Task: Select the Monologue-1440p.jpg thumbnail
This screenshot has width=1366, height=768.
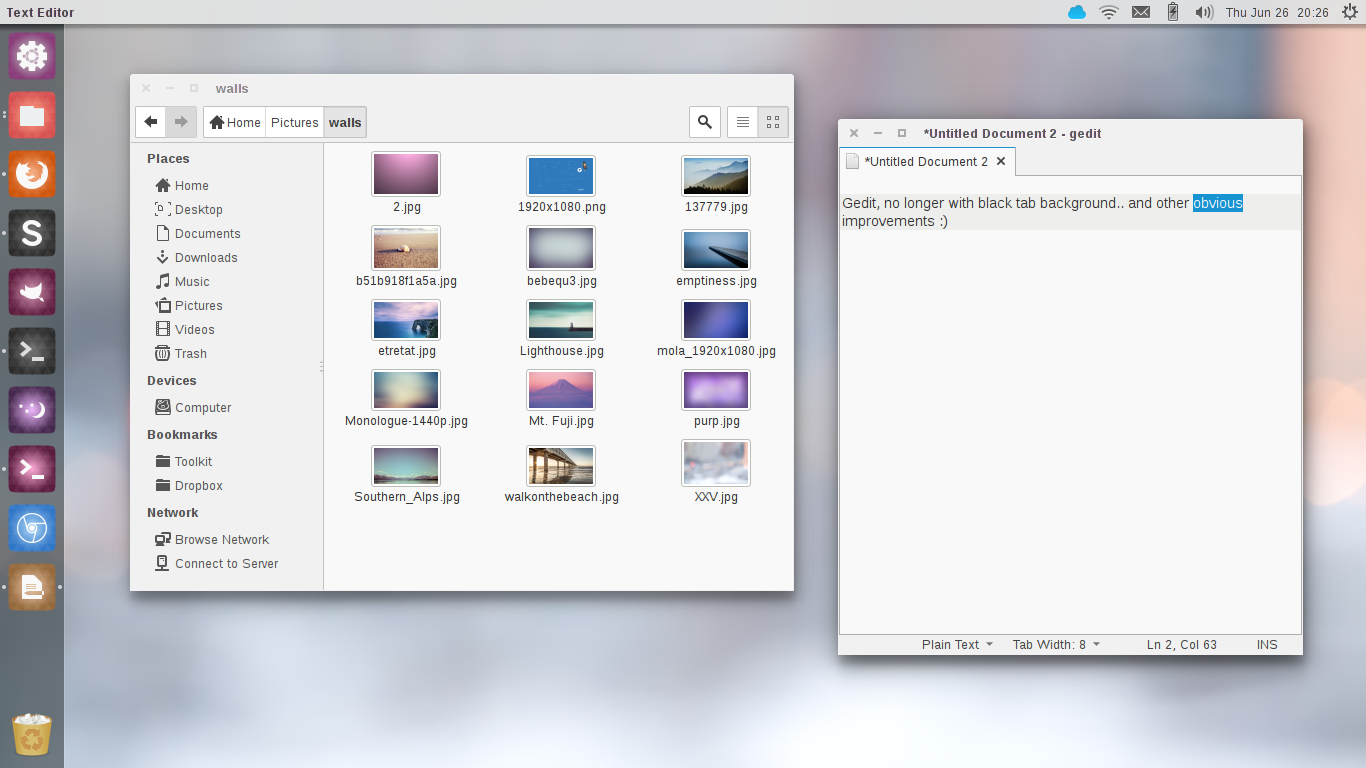Action: 406,390
